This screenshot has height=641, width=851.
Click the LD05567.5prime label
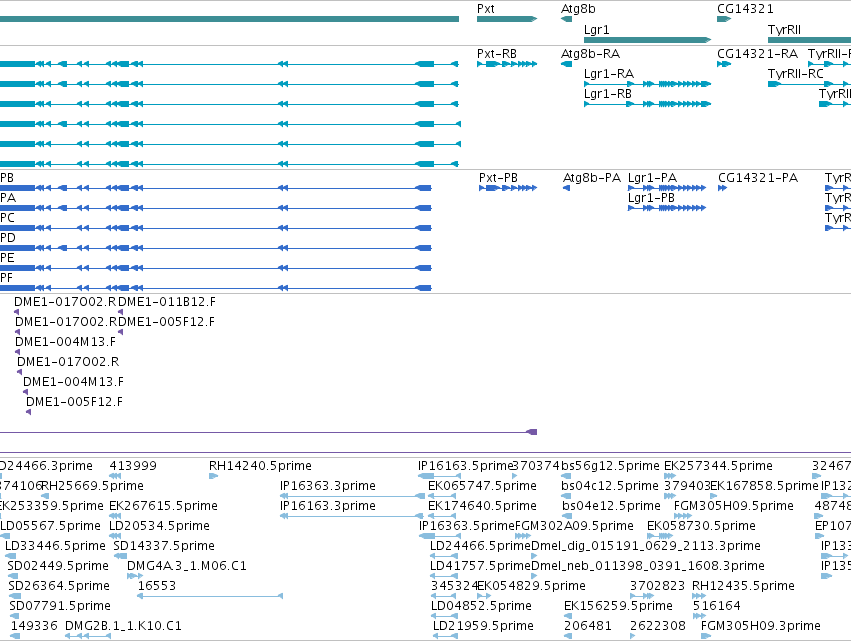pyautogui.click(x=50, y=526)
